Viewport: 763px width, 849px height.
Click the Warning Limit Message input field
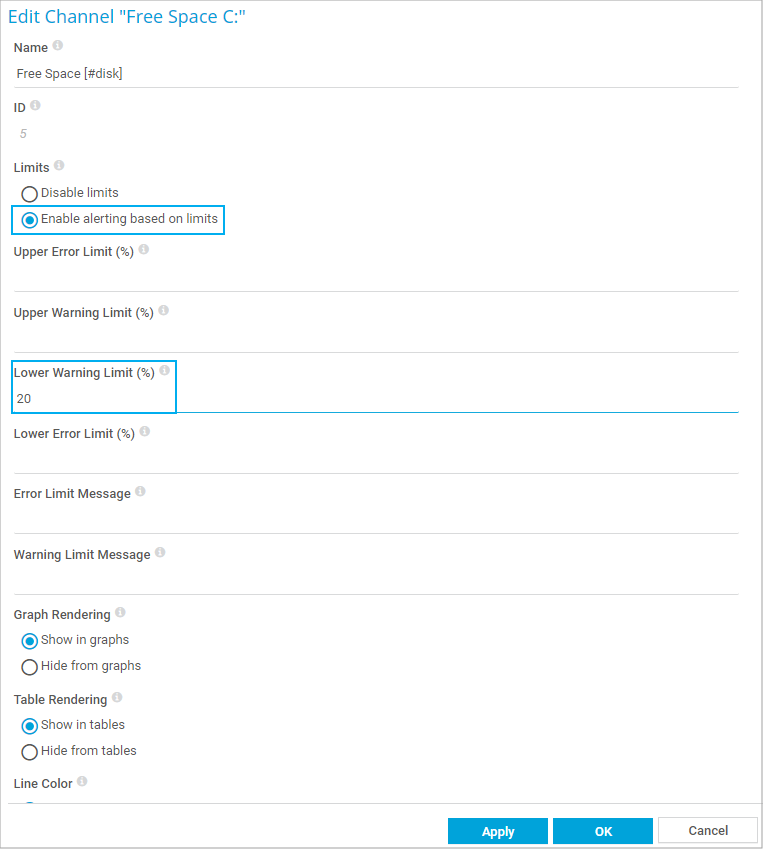tap(376, 580)
